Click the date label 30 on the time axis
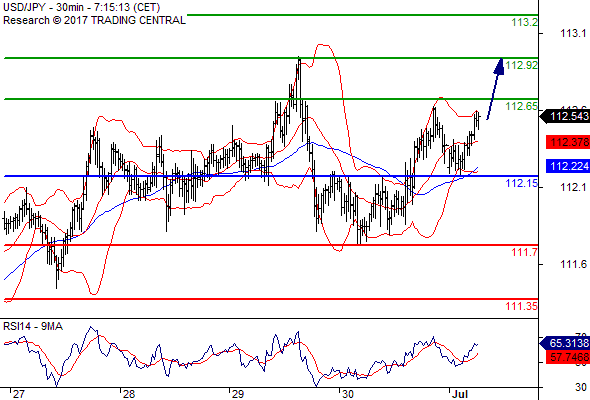 pos(348,394)
